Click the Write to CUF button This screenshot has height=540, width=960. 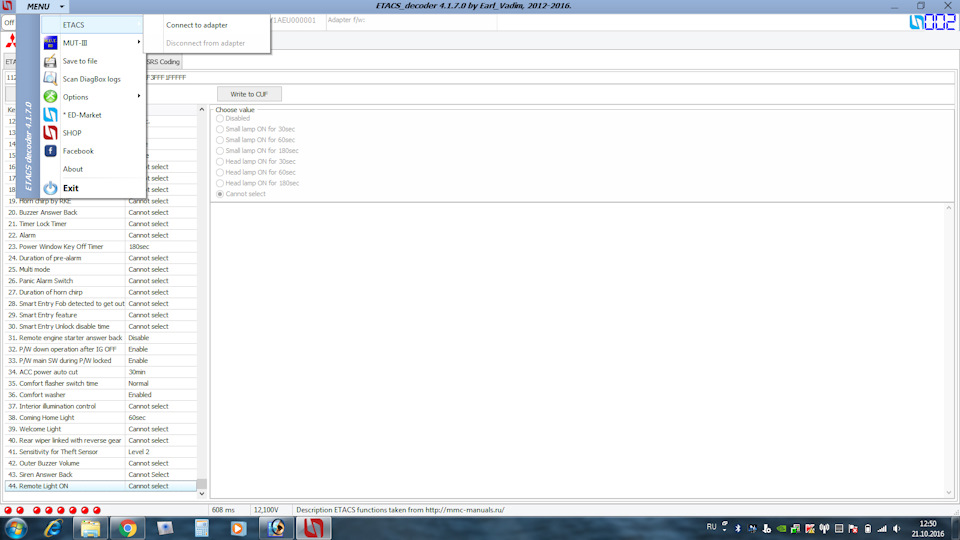click(249, 94)
